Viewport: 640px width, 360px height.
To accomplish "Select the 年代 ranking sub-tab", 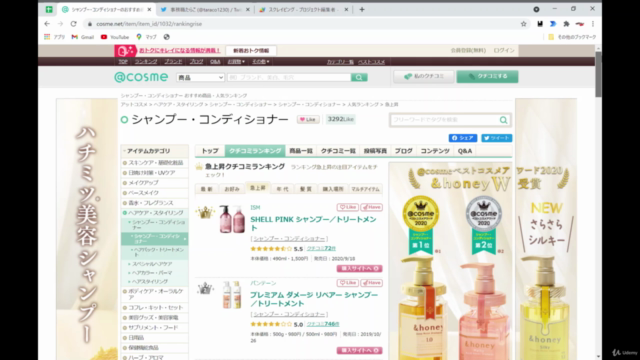I will (x=282, y=189).
